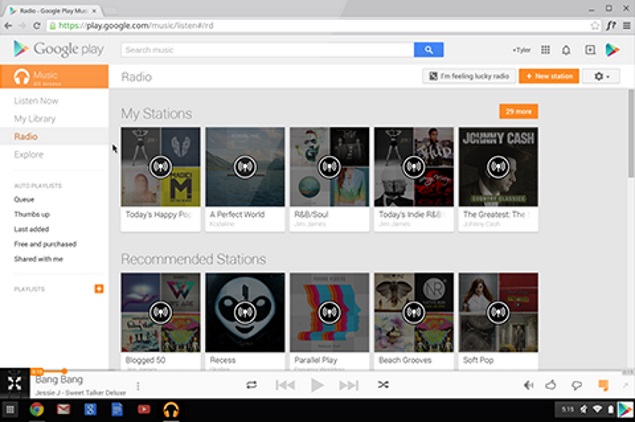Open song options three-dot menu

pyautogui.click(x=138, y=386)
